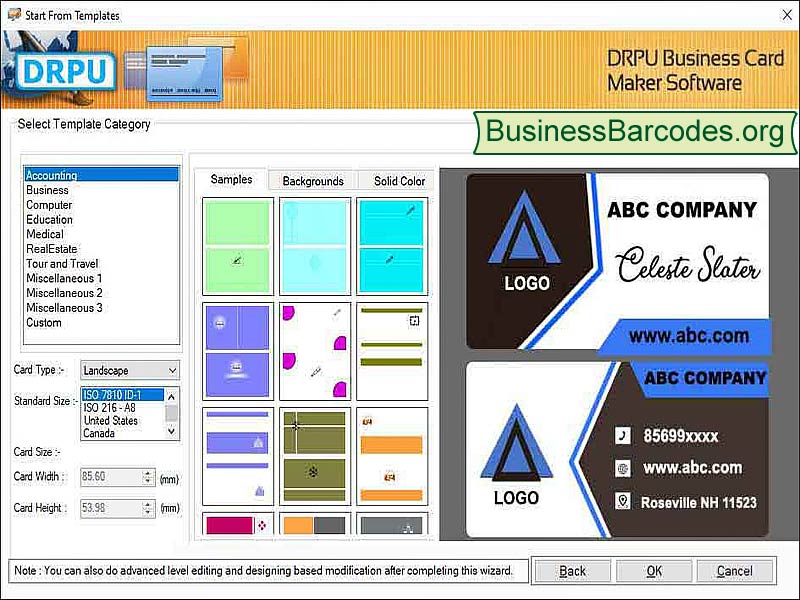Click Standard Size list scroll down arrow

171,432
